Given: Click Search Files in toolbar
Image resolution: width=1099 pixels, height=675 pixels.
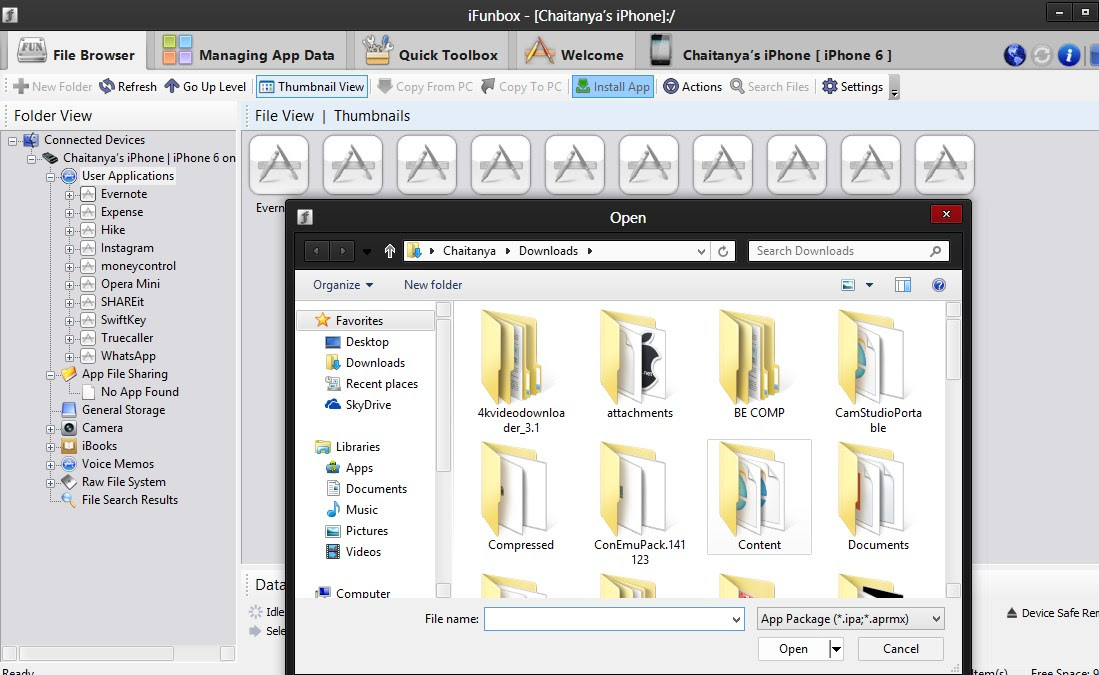Looking at the screenshot, I should click(770, 87).
